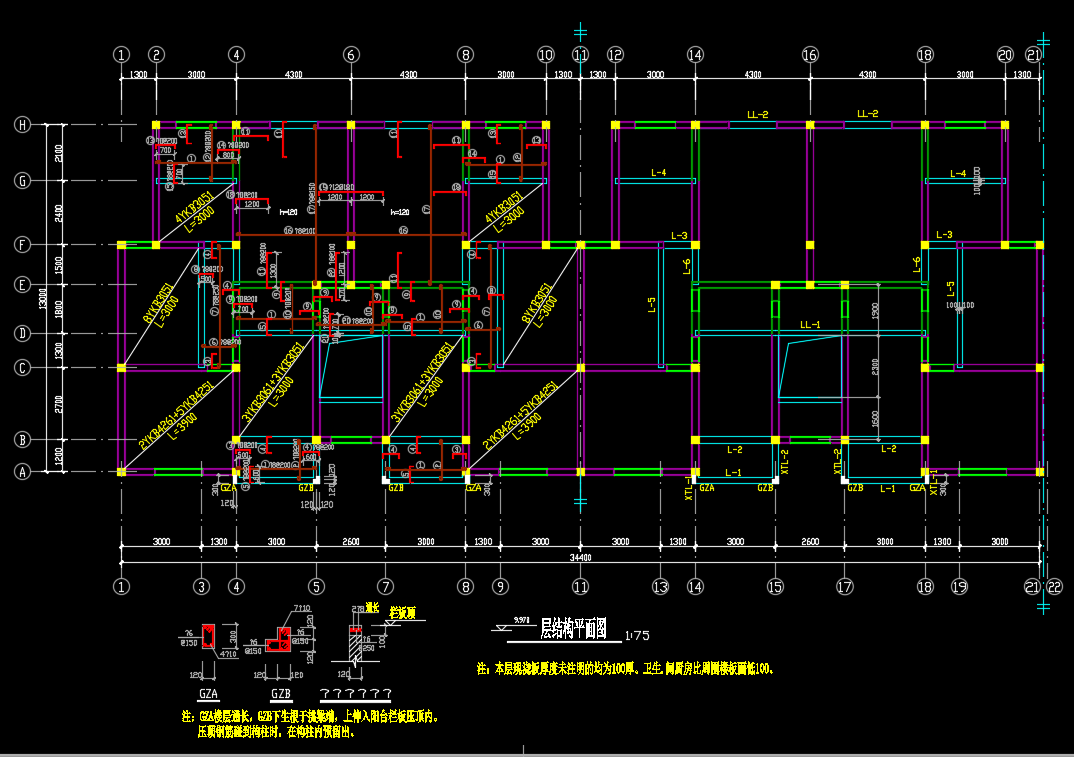This screenshot has height=757, width=1074.
Task: Click grid axis bubble D
Action: click(x=23, y=334)
